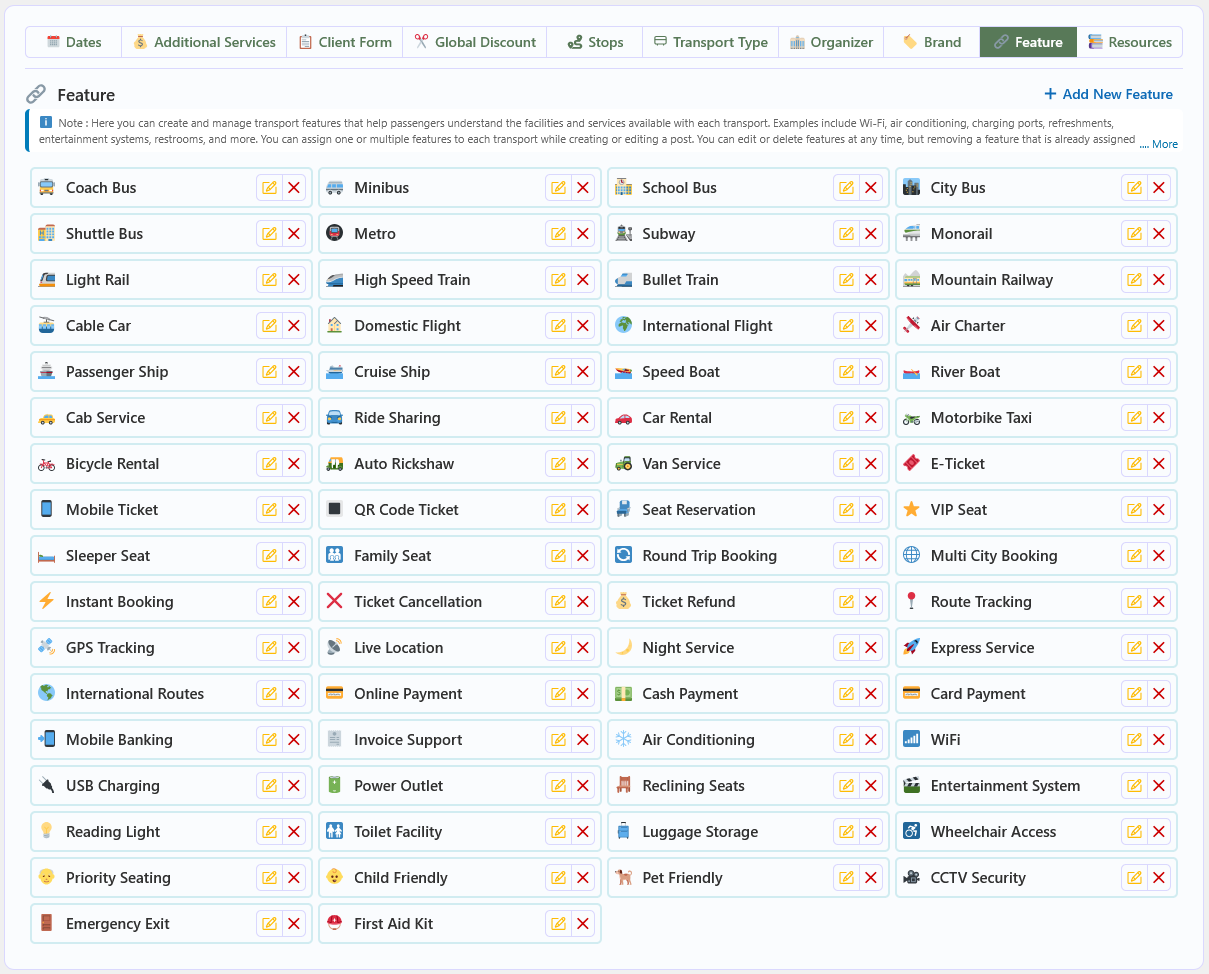Open the Resources tab
The width and height of the screenshot is (1209, 974).
pos(1130,42)
